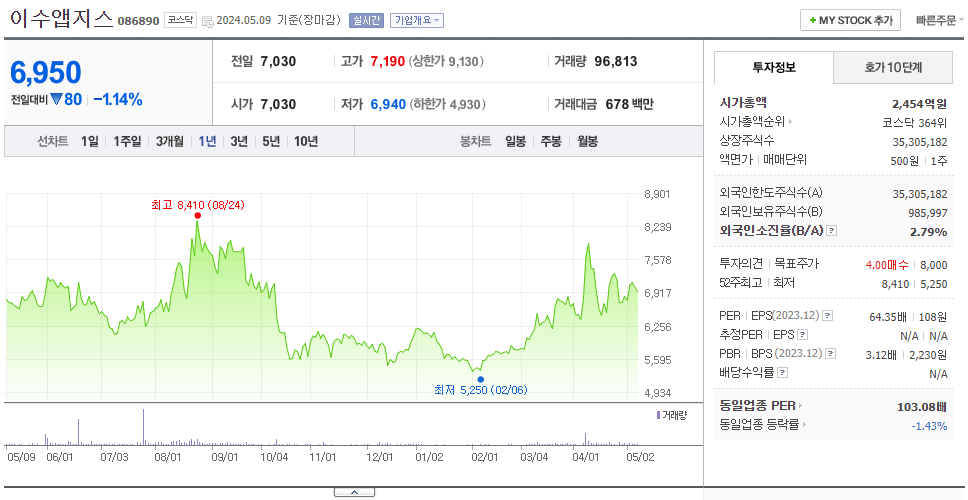Click the 하한가 4,930 text
This screenshot has height=500, width=968.
[x=447, y=104]
